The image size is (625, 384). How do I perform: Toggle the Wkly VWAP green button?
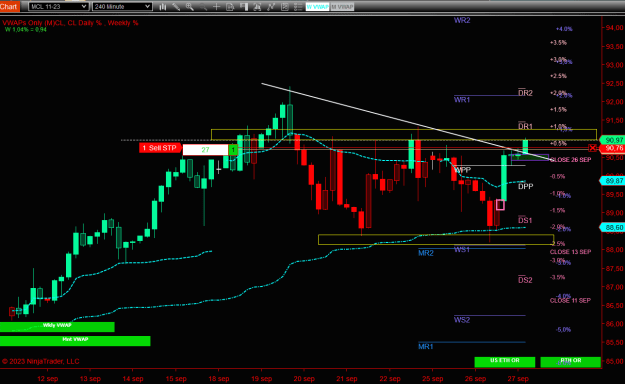57,327
